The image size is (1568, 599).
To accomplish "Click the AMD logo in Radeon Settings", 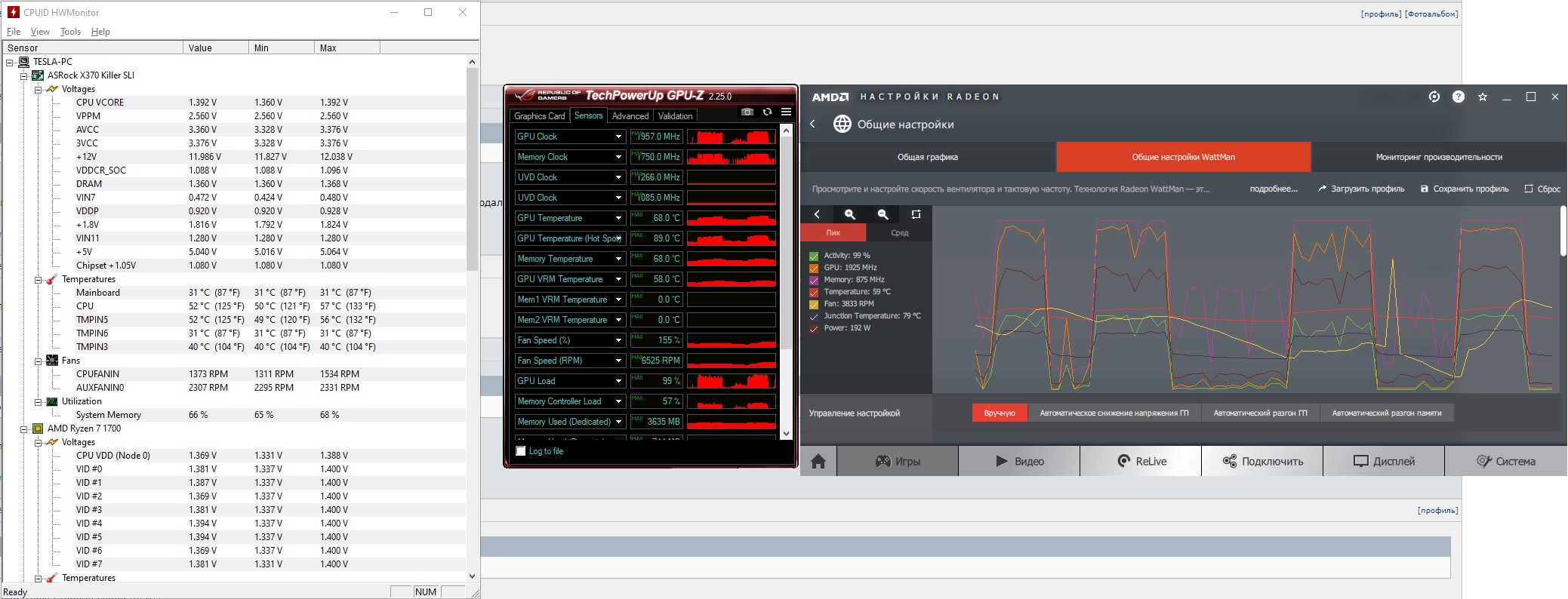I will click(x=830, y=97).
